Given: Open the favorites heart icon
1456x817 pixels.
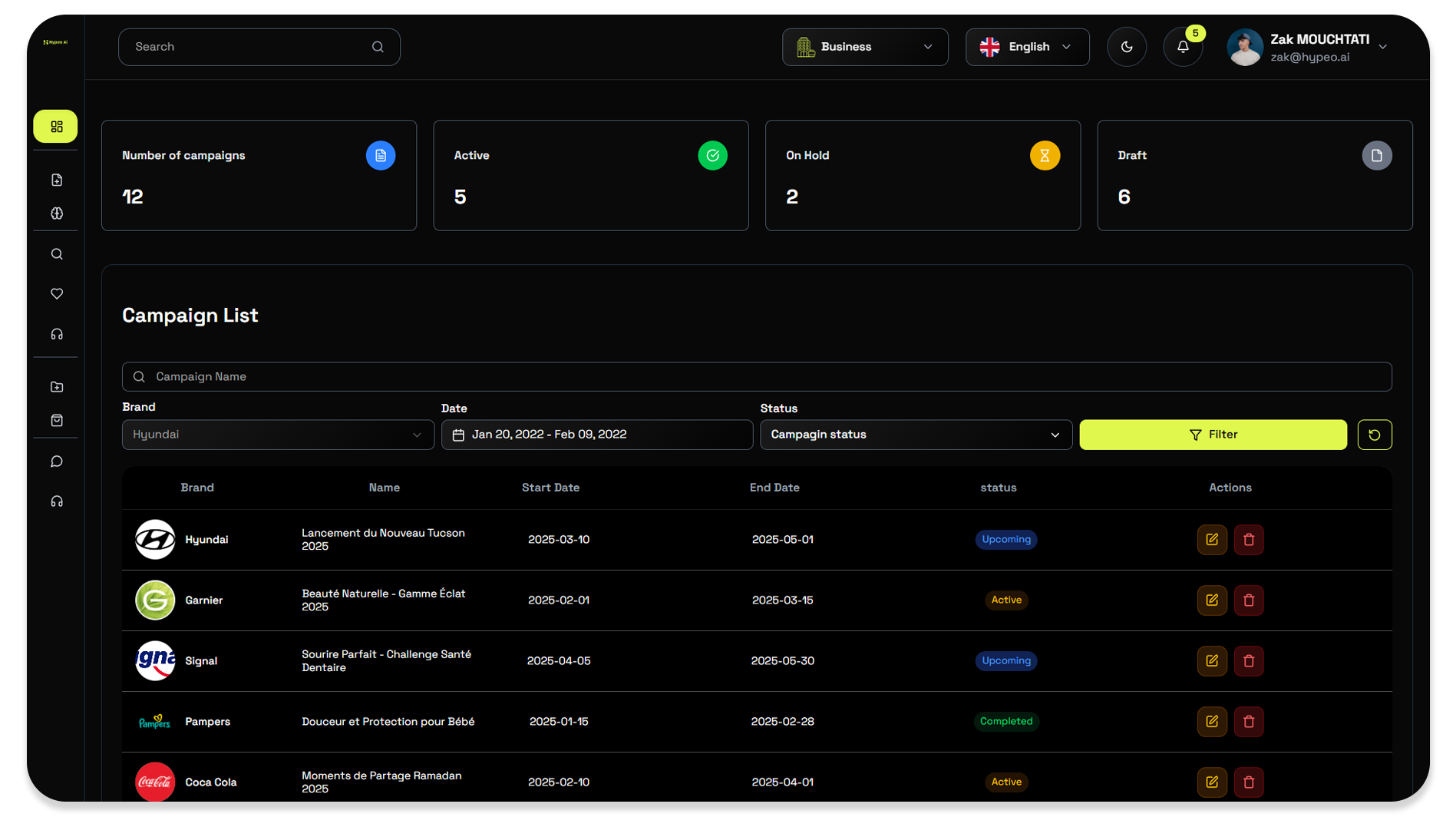Looking at the screenshot, I should pyautogui.click(x=57, y=294).
